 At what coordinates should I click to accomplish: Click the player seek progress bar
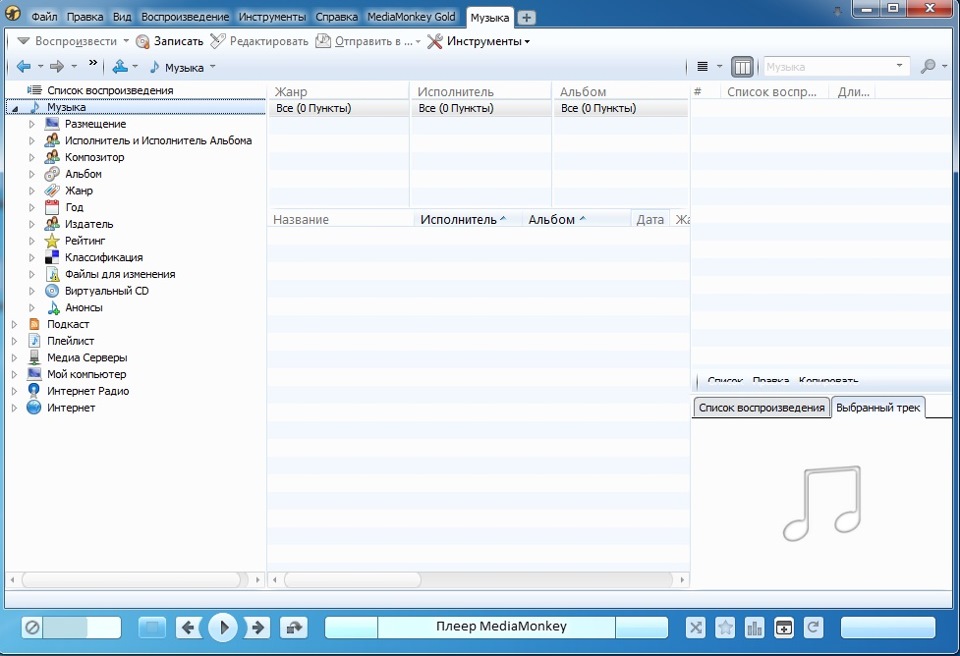coord(888,627)
